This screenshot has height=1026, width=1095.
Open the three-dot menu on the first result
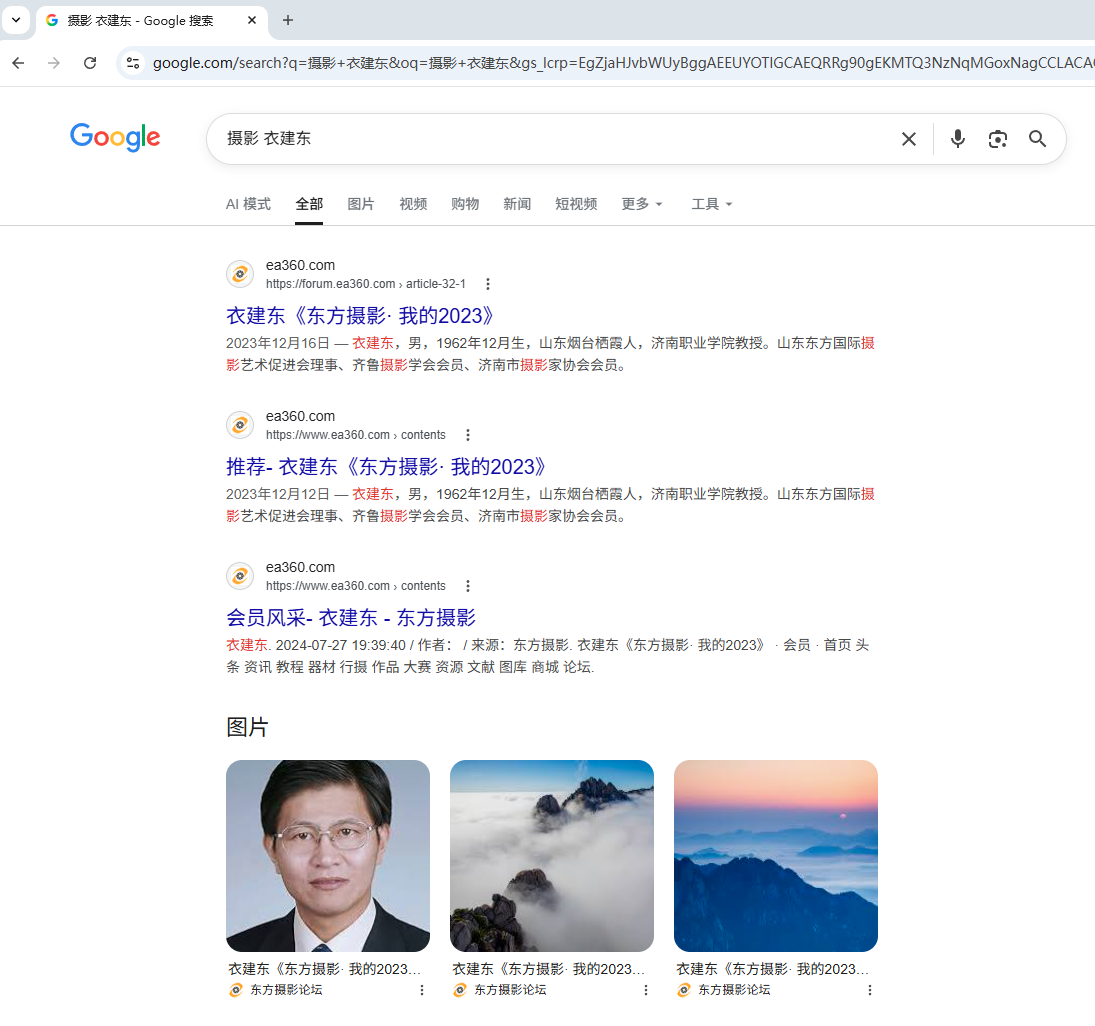coord(488,284)
